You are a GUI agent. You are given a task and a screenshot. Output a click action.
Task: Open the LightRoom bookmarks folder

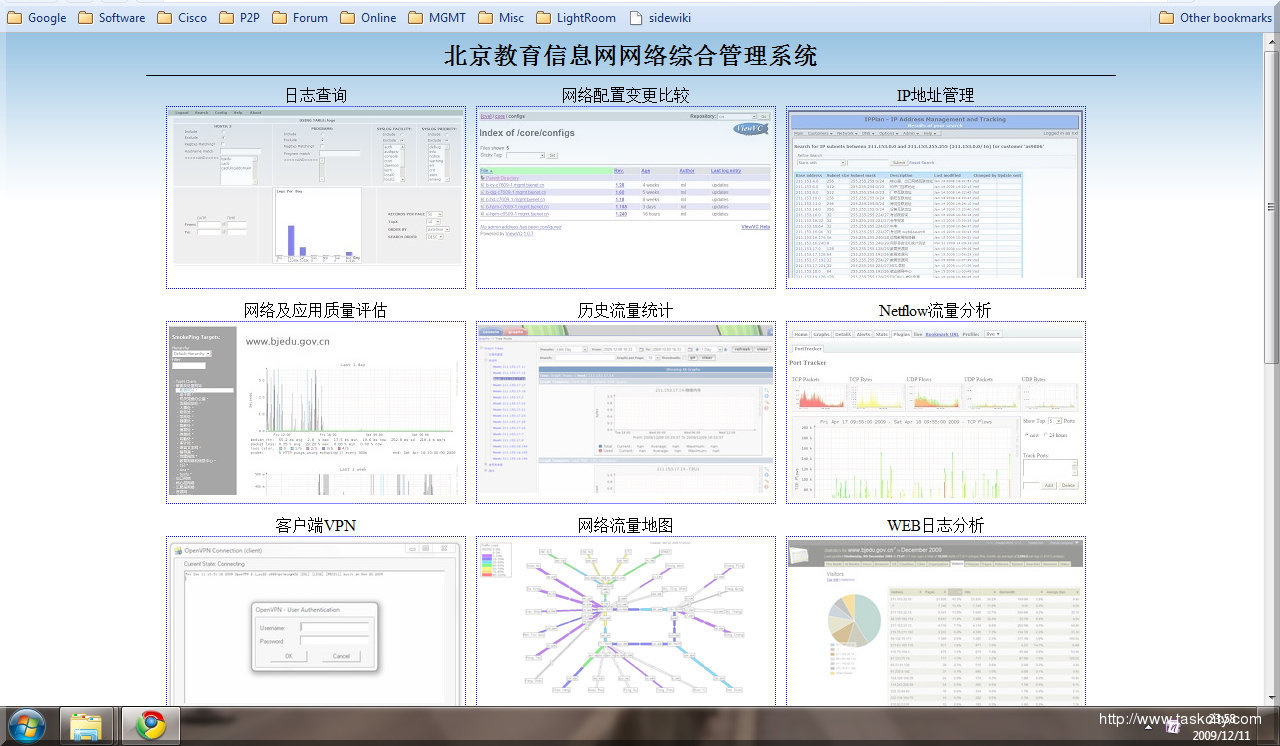pos(576,17)
